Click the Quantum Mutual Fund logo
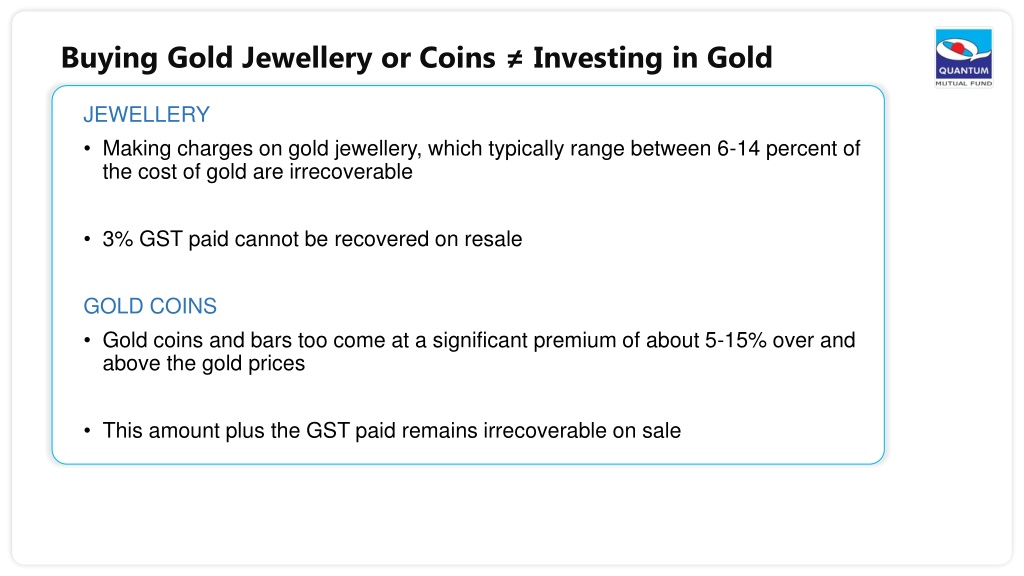 [964, 57]
